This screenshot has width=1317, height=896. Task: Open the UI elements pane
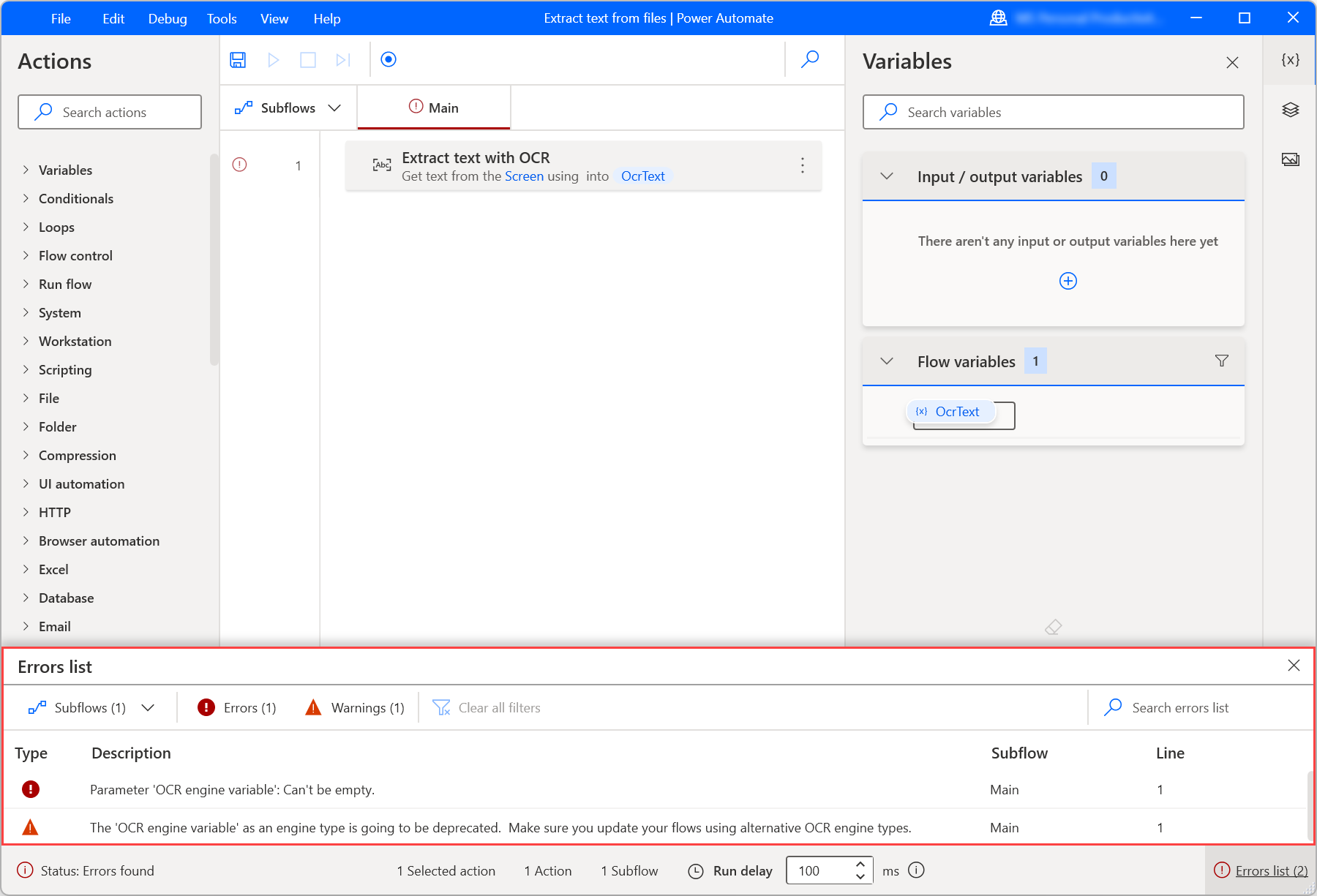tap(1290, 110)
